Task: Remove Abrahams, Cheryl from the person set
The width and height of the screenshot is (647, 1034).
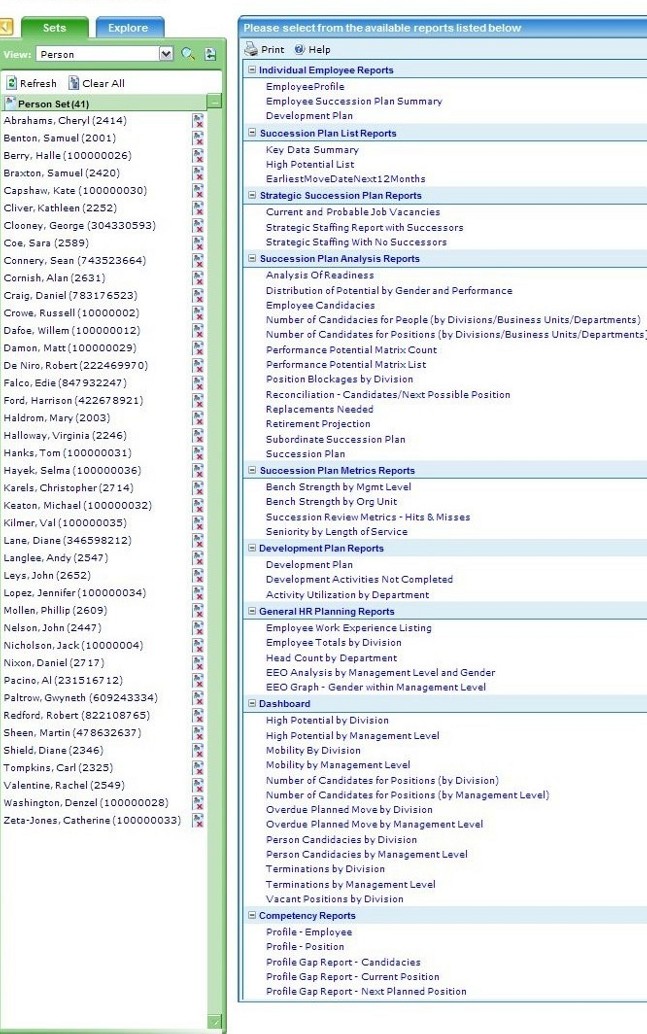Action: click(x=198, y=121)
